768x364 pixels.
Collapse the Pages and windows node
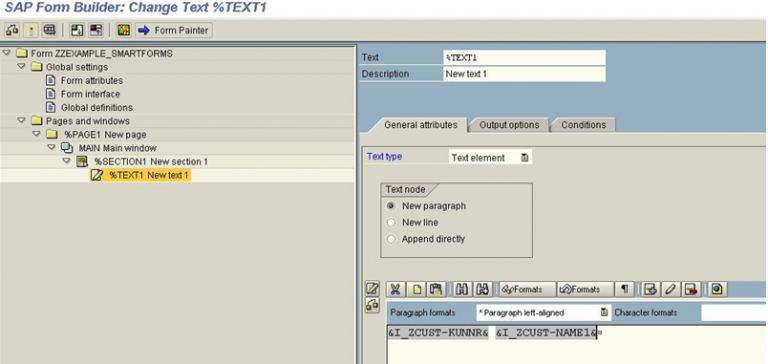point(22,120)
